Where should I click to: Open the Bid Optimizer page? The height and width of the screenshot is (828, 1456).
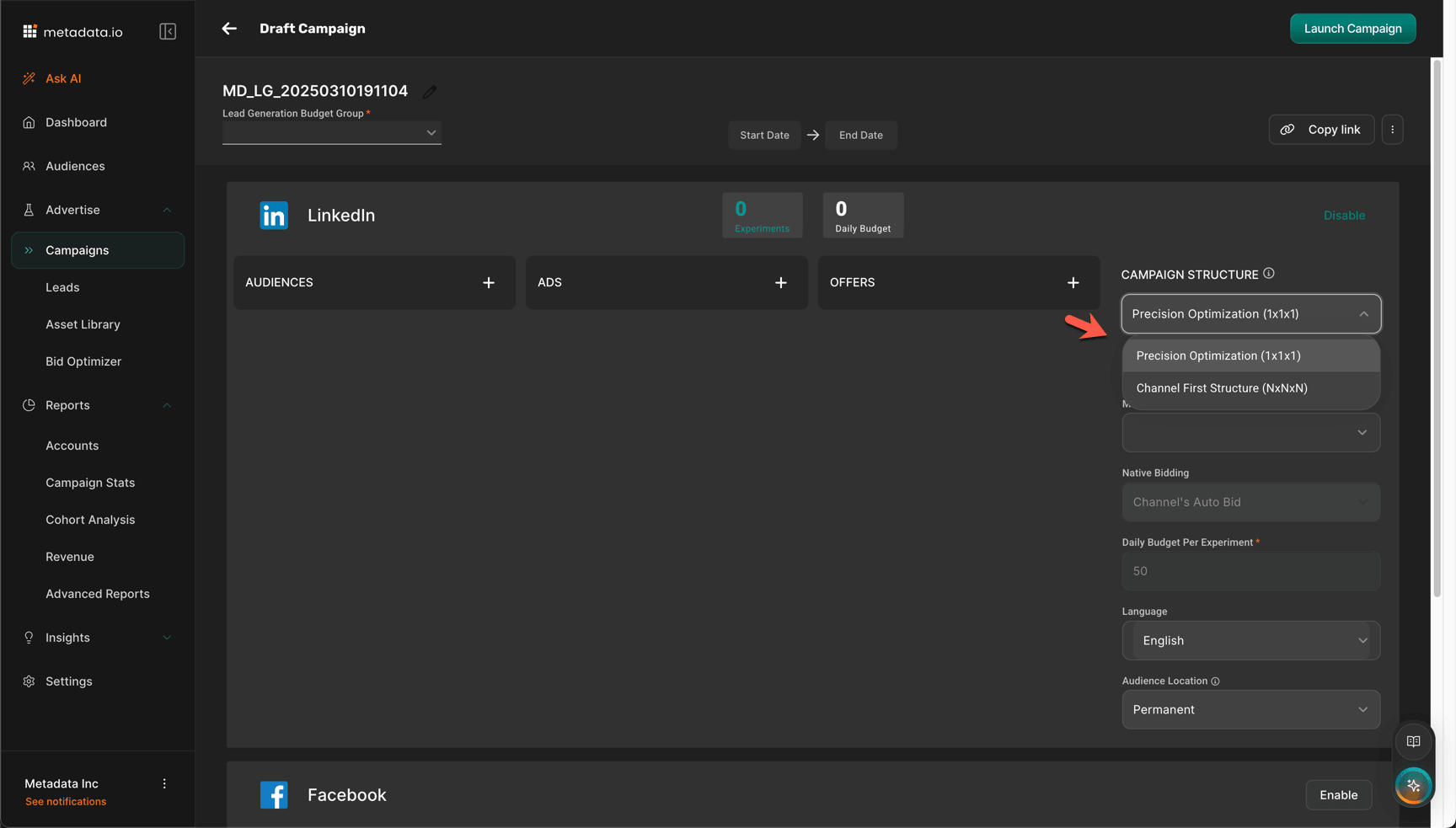click(x=83, y=361)
